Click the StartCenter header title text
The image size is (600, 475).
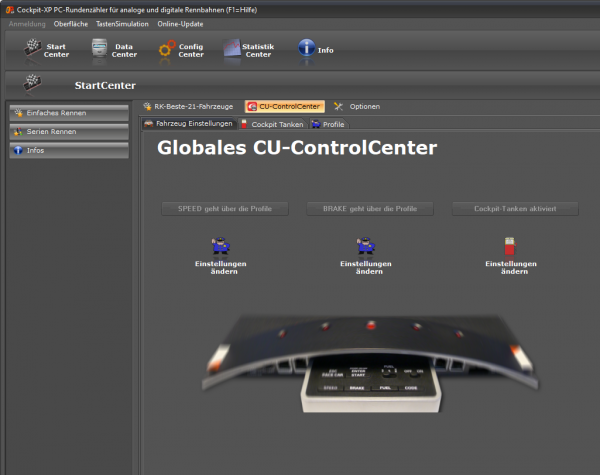pyautogui.click(x=105, y=85)
